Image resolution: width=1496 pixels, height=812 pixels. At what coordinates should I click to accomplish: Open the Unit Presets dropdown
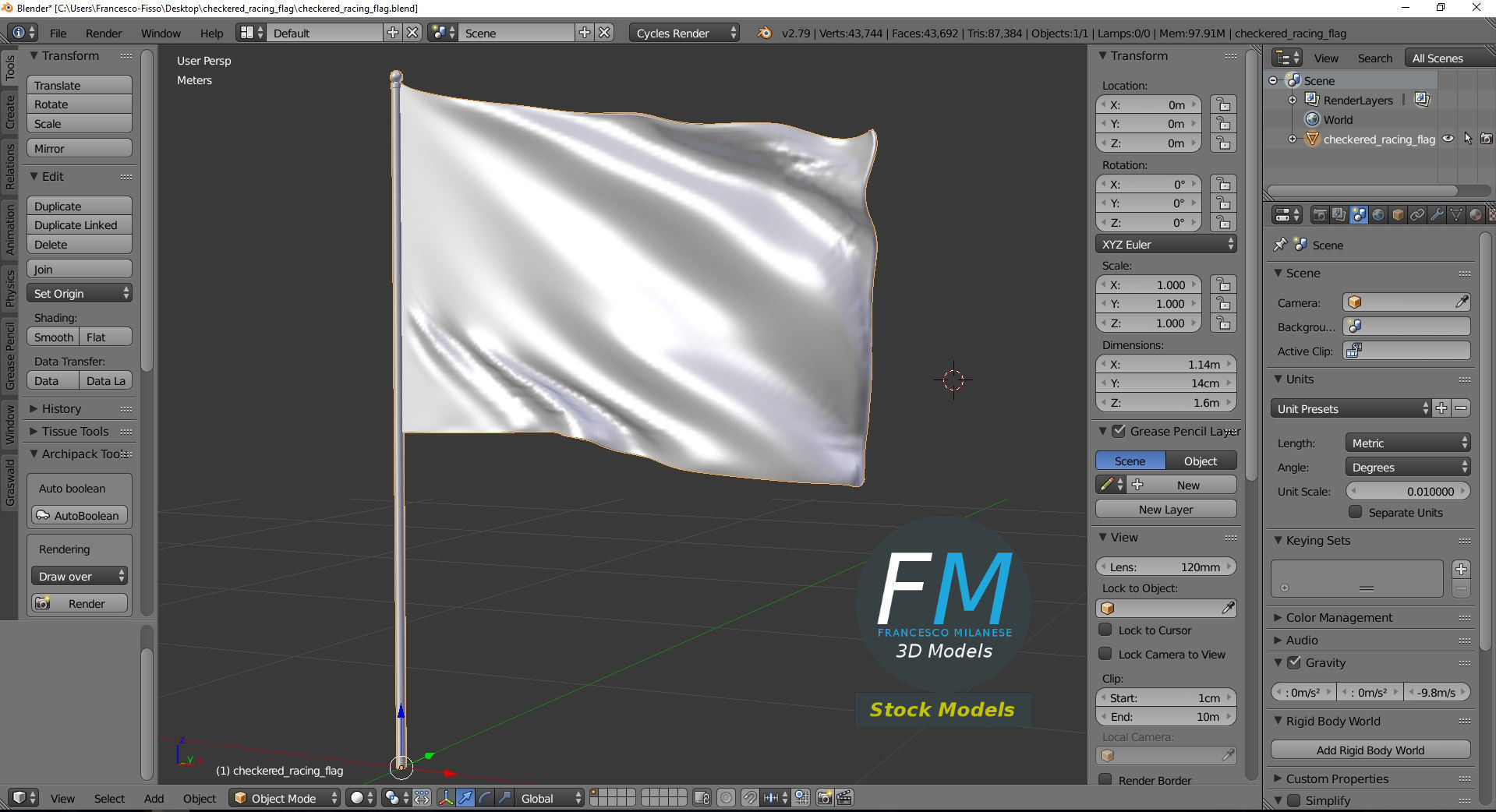[1351, 408]
